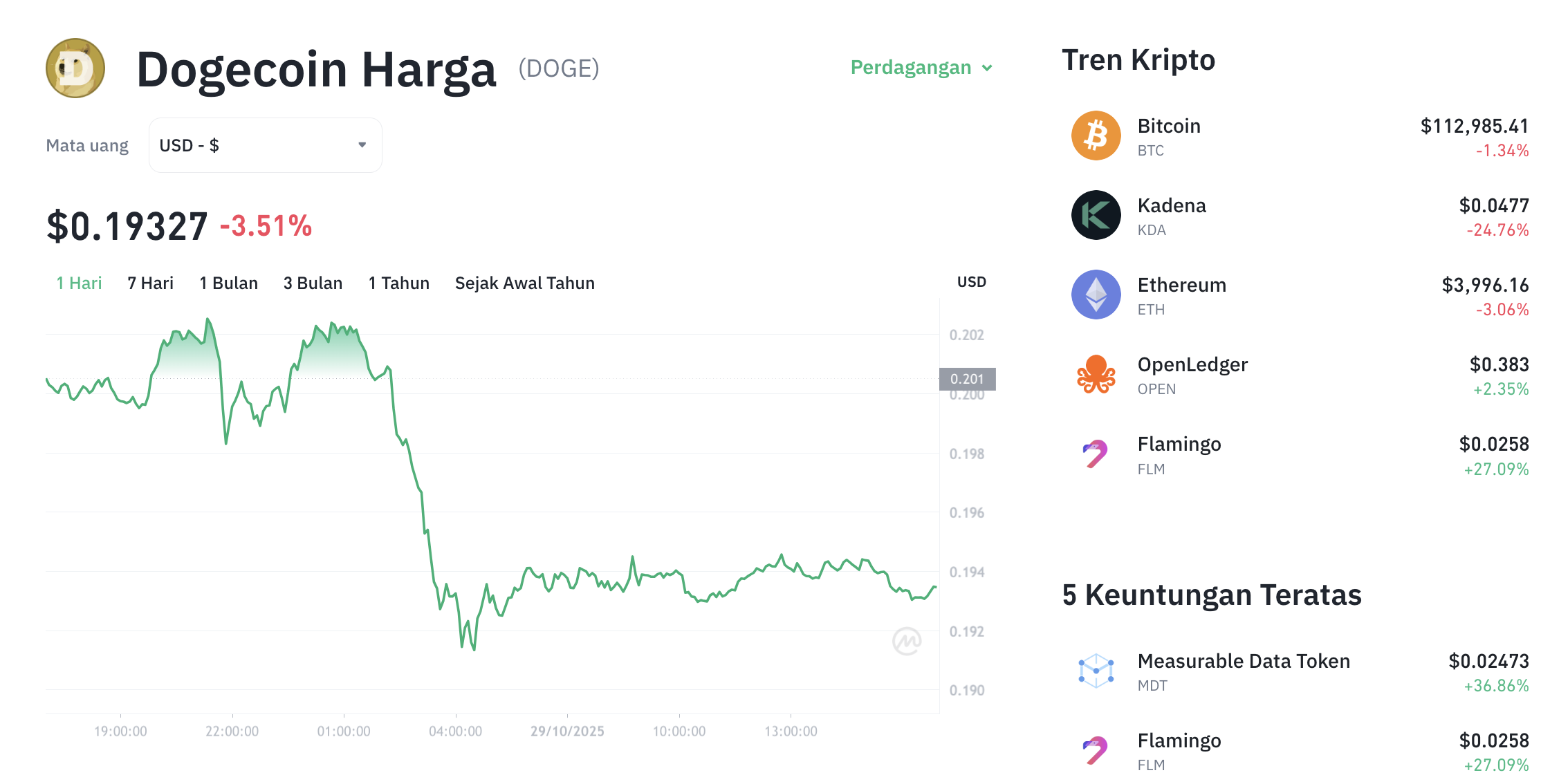The image size is (1541, 784).
Task: Click the Dogecoin logo icon
Action: (74, 68)
